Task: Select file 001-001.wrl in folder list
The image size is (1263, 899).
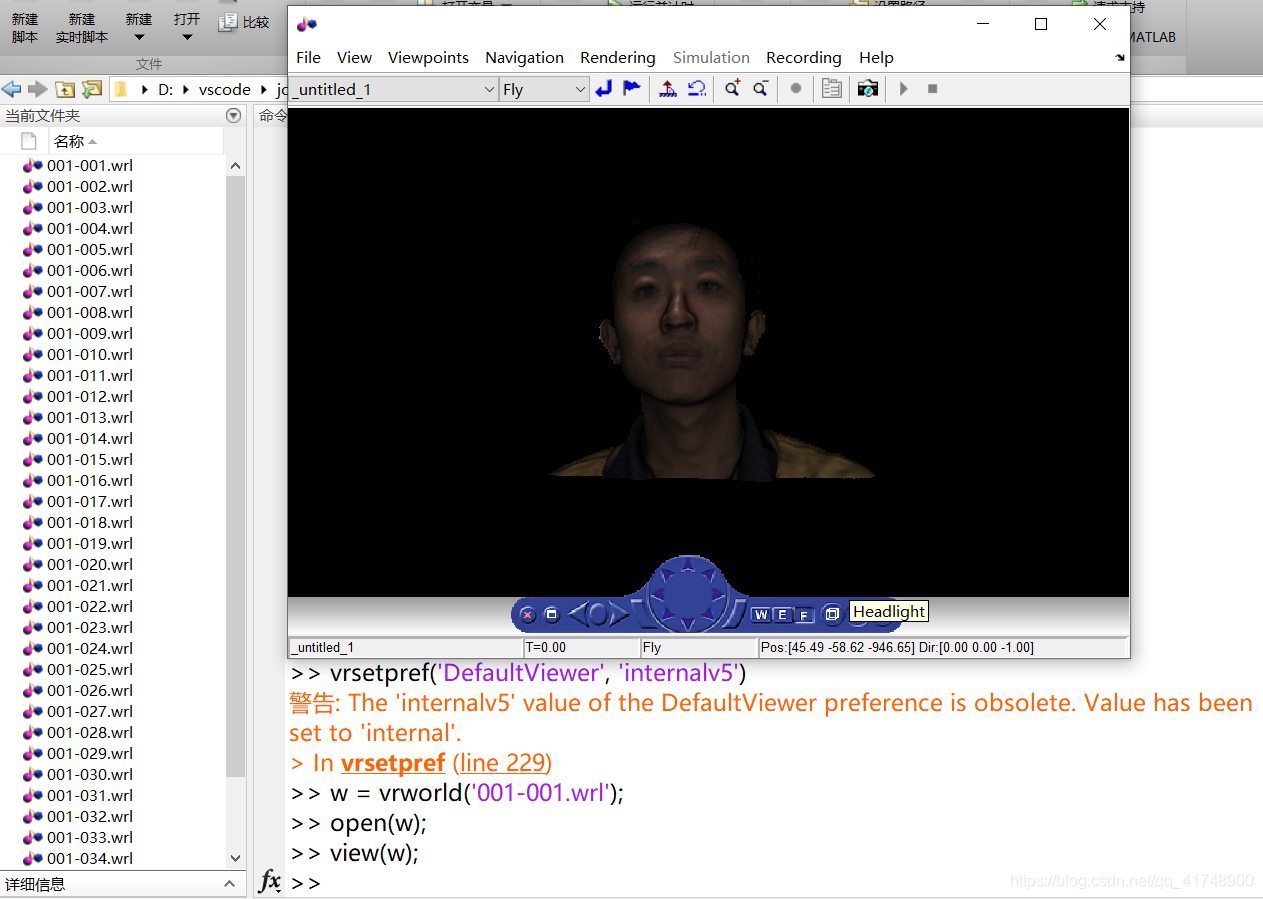Action: click(x=90, y=166)
